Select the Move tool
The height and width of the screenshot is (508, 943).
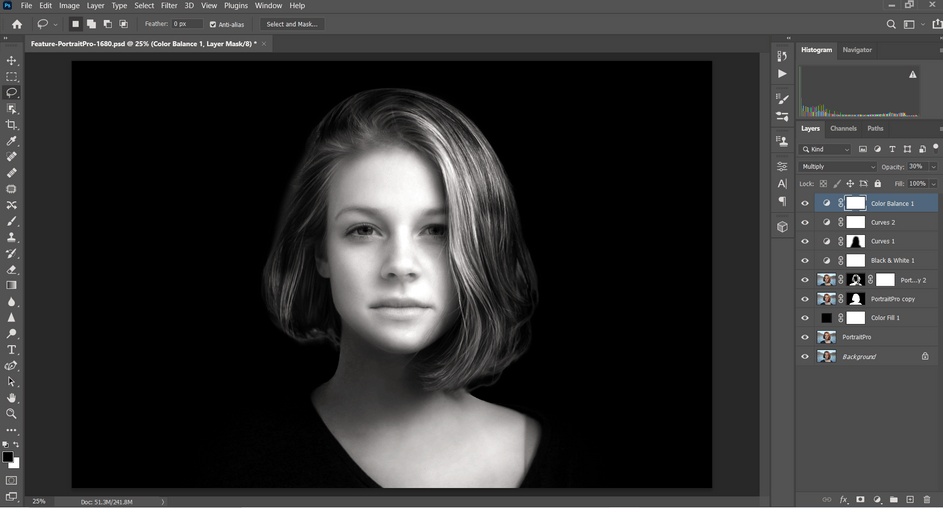coord(12,61)
